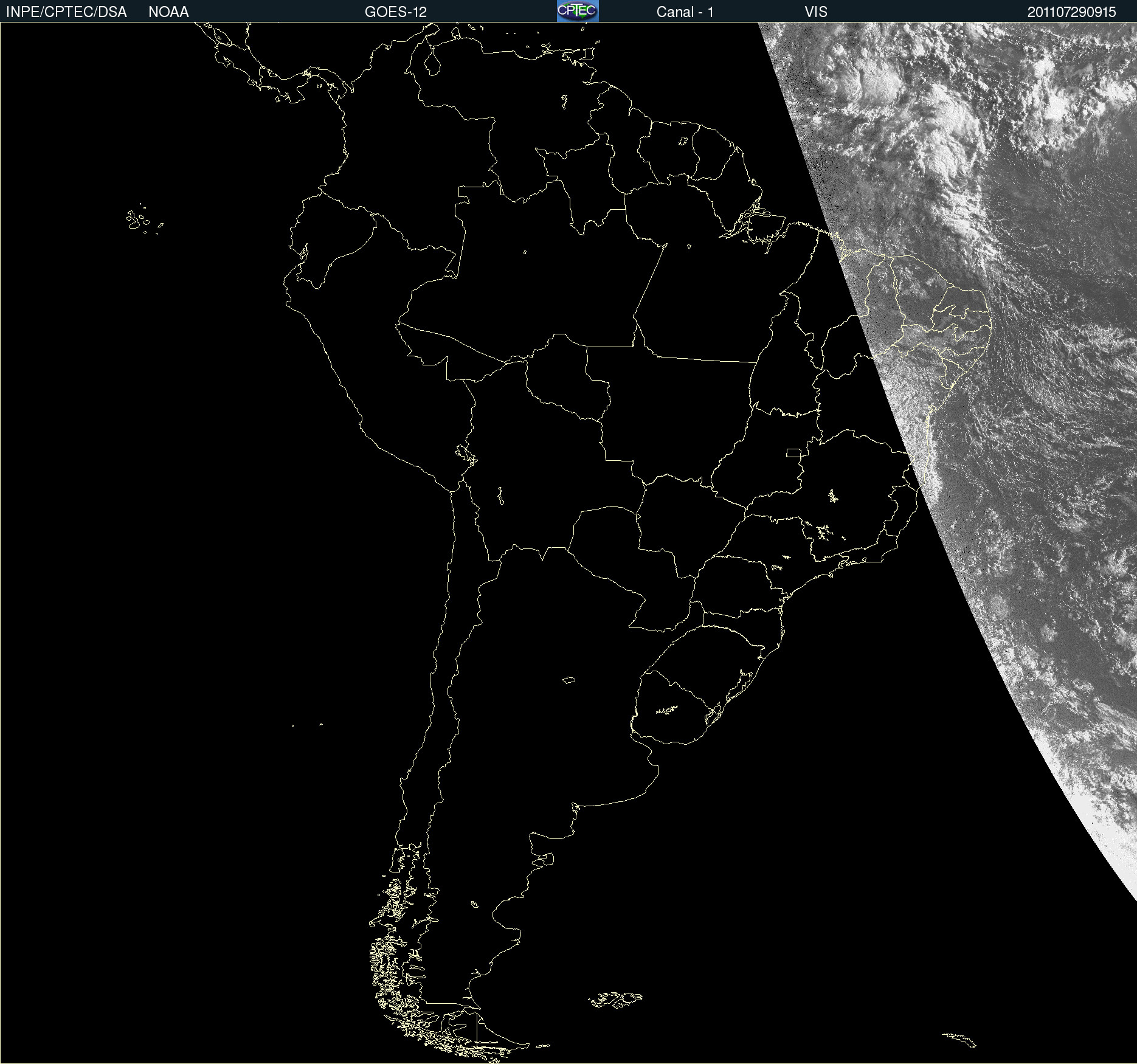Screen dimensions: 1137x1064
Task: Click the CPTEC logo in header
Action: [578, 11]
